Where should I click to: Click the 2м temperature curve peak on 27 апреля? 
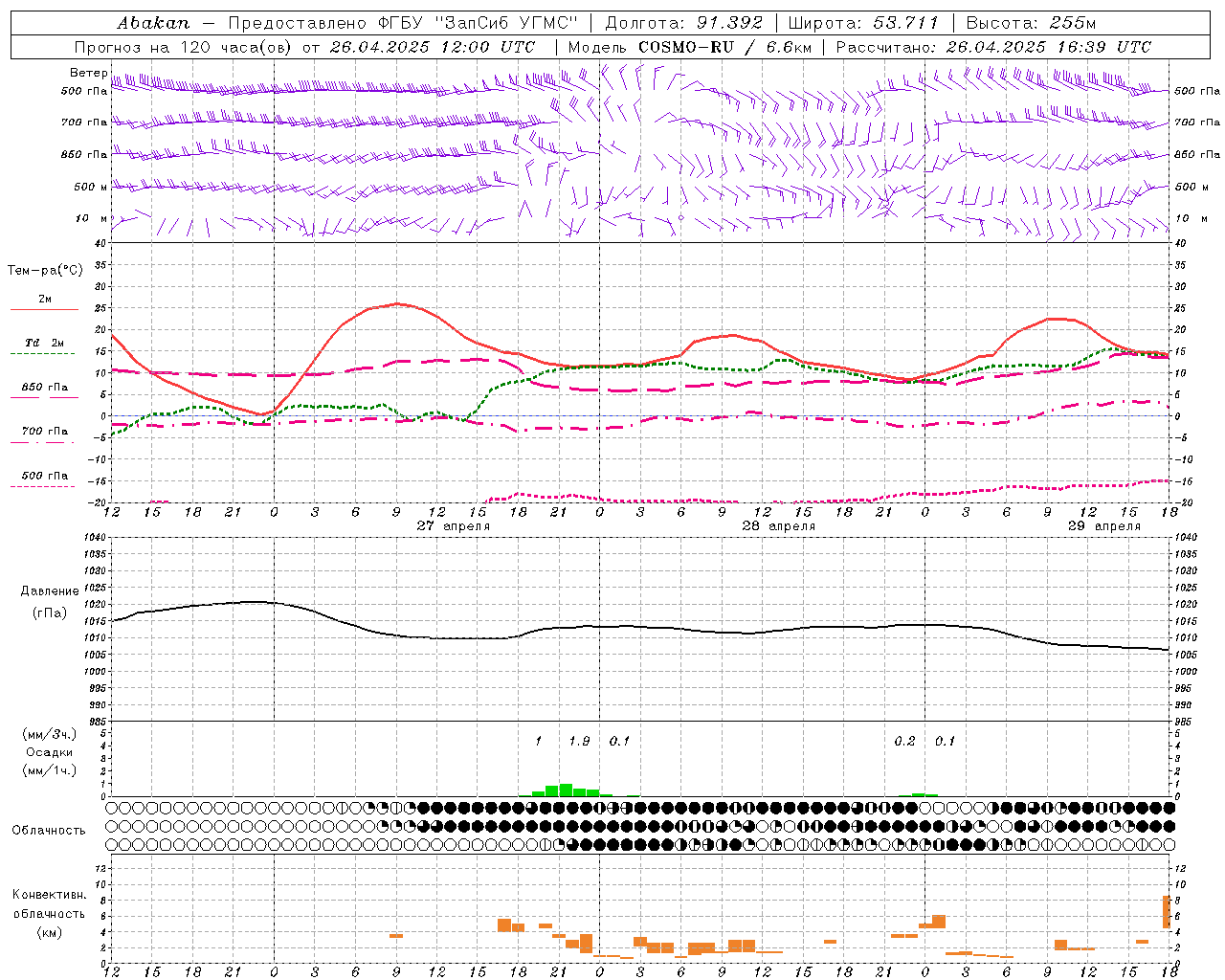(397, 303)
